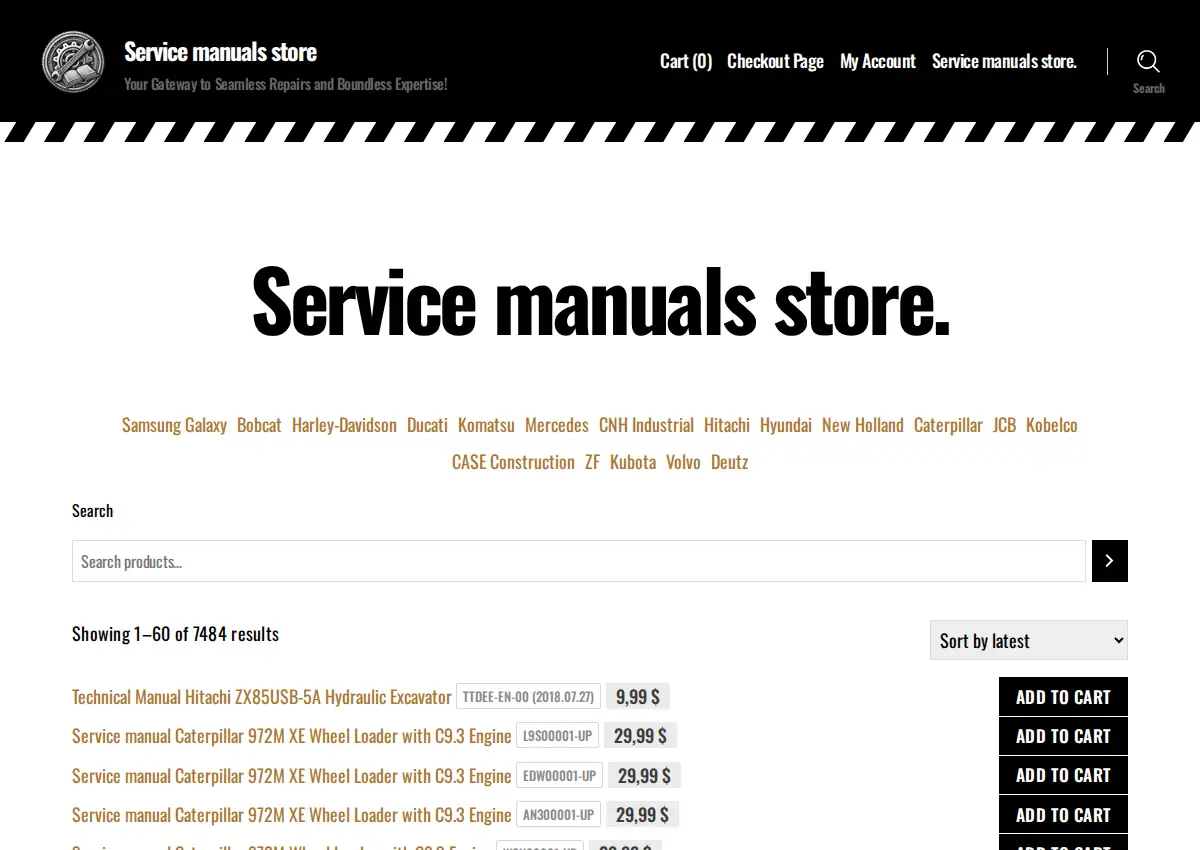This screenshot has width=1200, height=850.
Task: Open Technical Manual Hitachi ZX85USB-5A product
Action: (262, 697)
